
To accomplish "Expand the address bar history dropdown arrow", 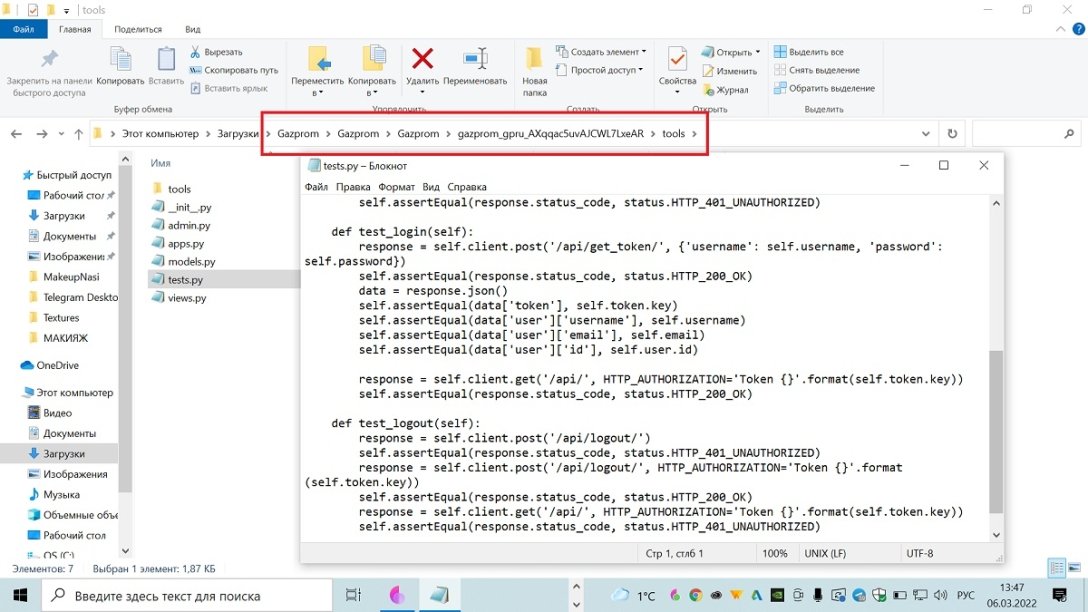I will point(925,134).
